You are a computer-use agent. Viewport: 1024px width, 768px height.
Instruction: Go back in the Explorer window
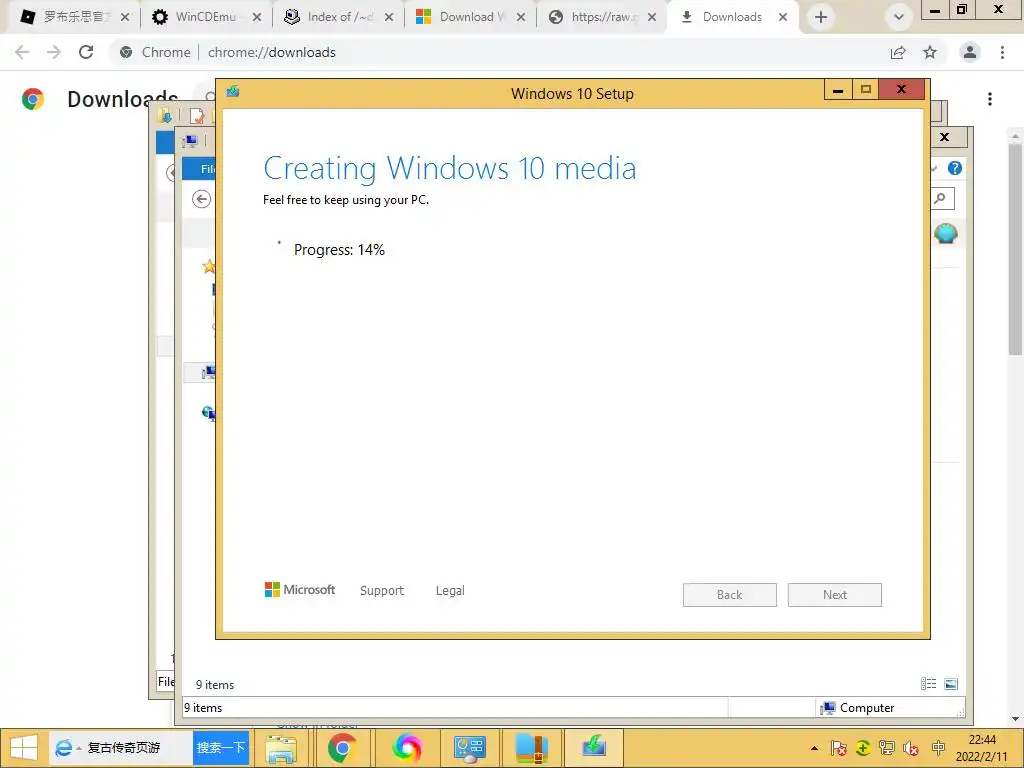pos(202,199)
